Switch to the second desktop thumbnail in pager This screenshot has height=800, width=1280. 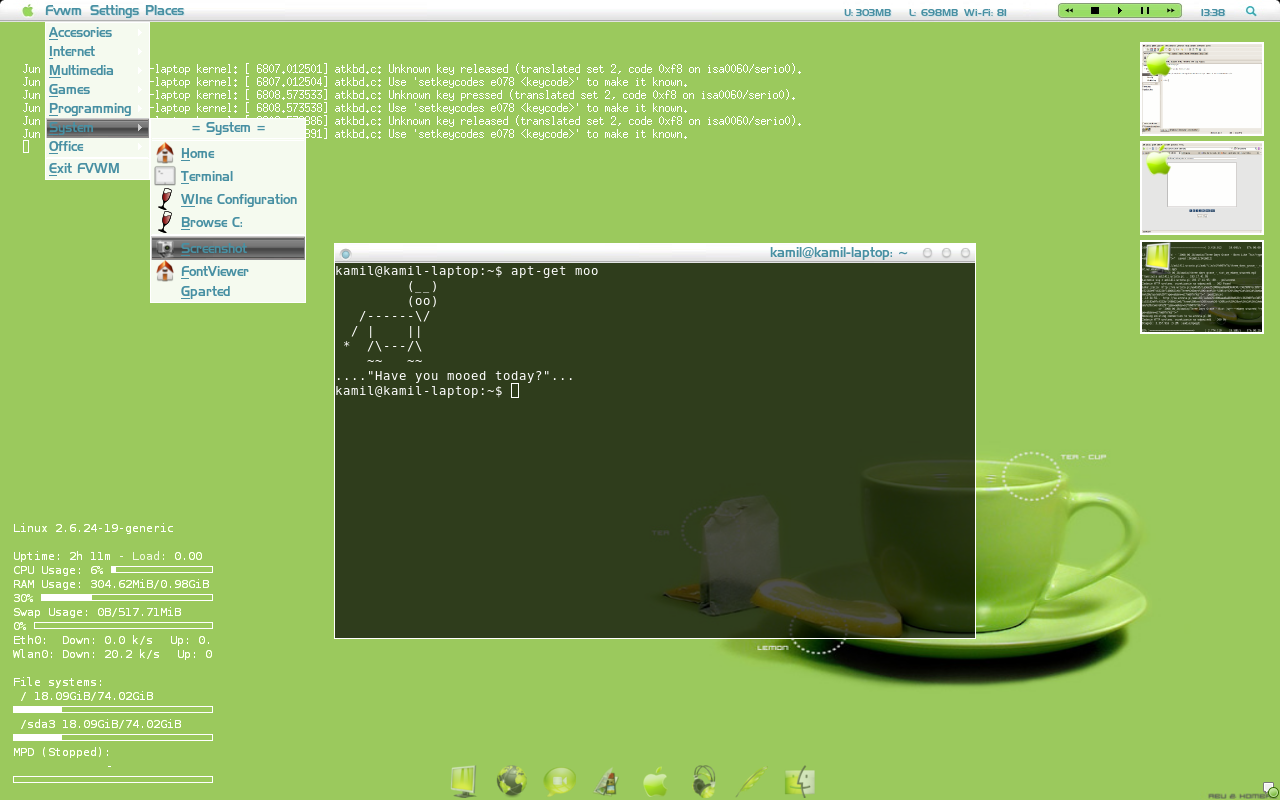tap(1202, 188)
